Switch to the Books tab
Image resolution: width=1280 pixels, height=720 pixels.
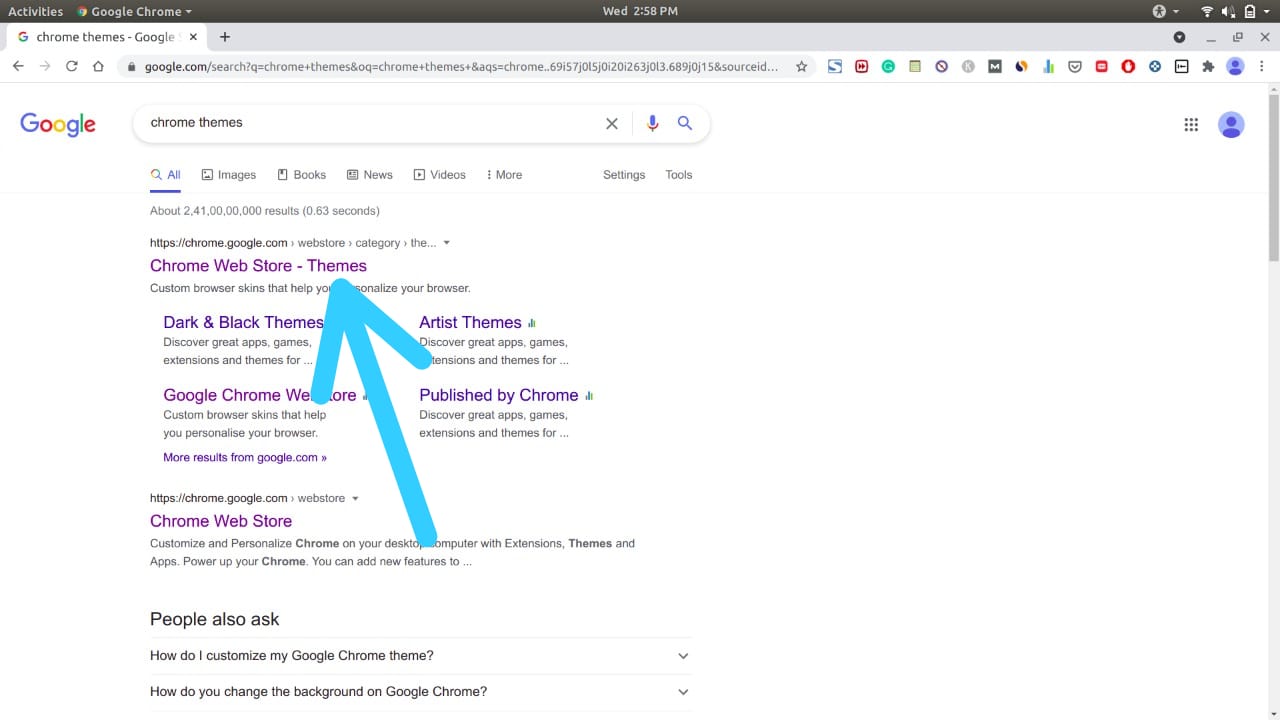coord(302,175)
